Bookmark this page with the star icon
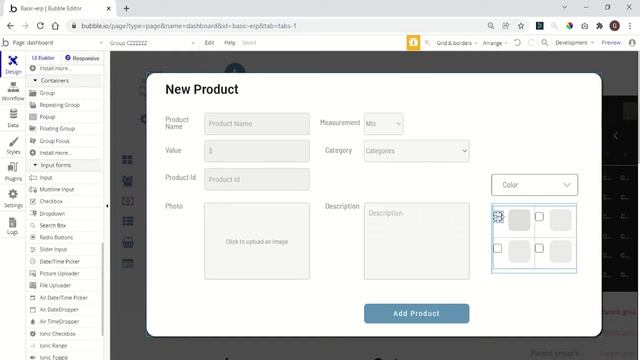Image resolution: width=640 pixels, height=360 pixels. [x=521, y=26]
